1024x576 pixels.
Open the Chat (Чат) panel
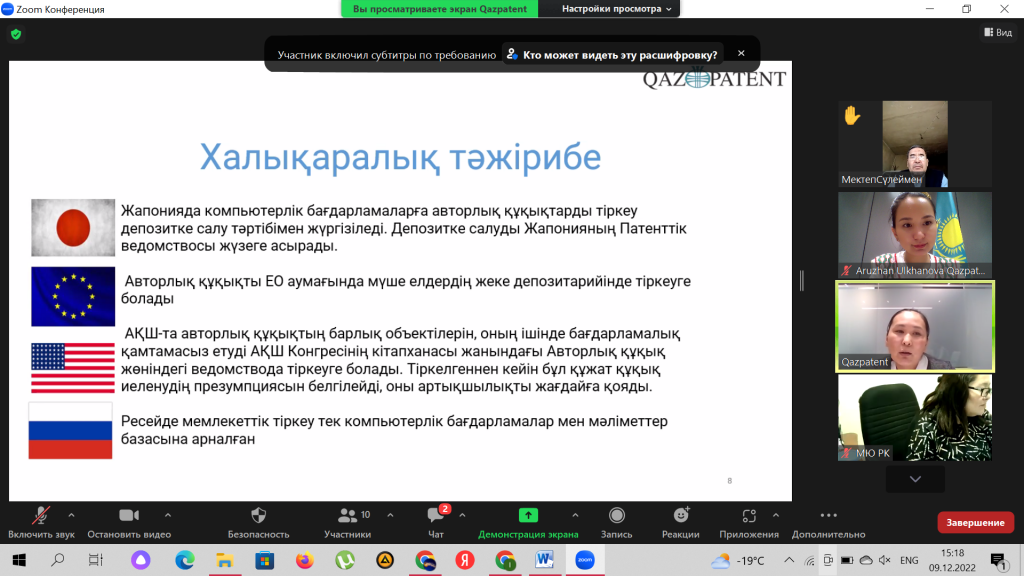tap(436, 516)
